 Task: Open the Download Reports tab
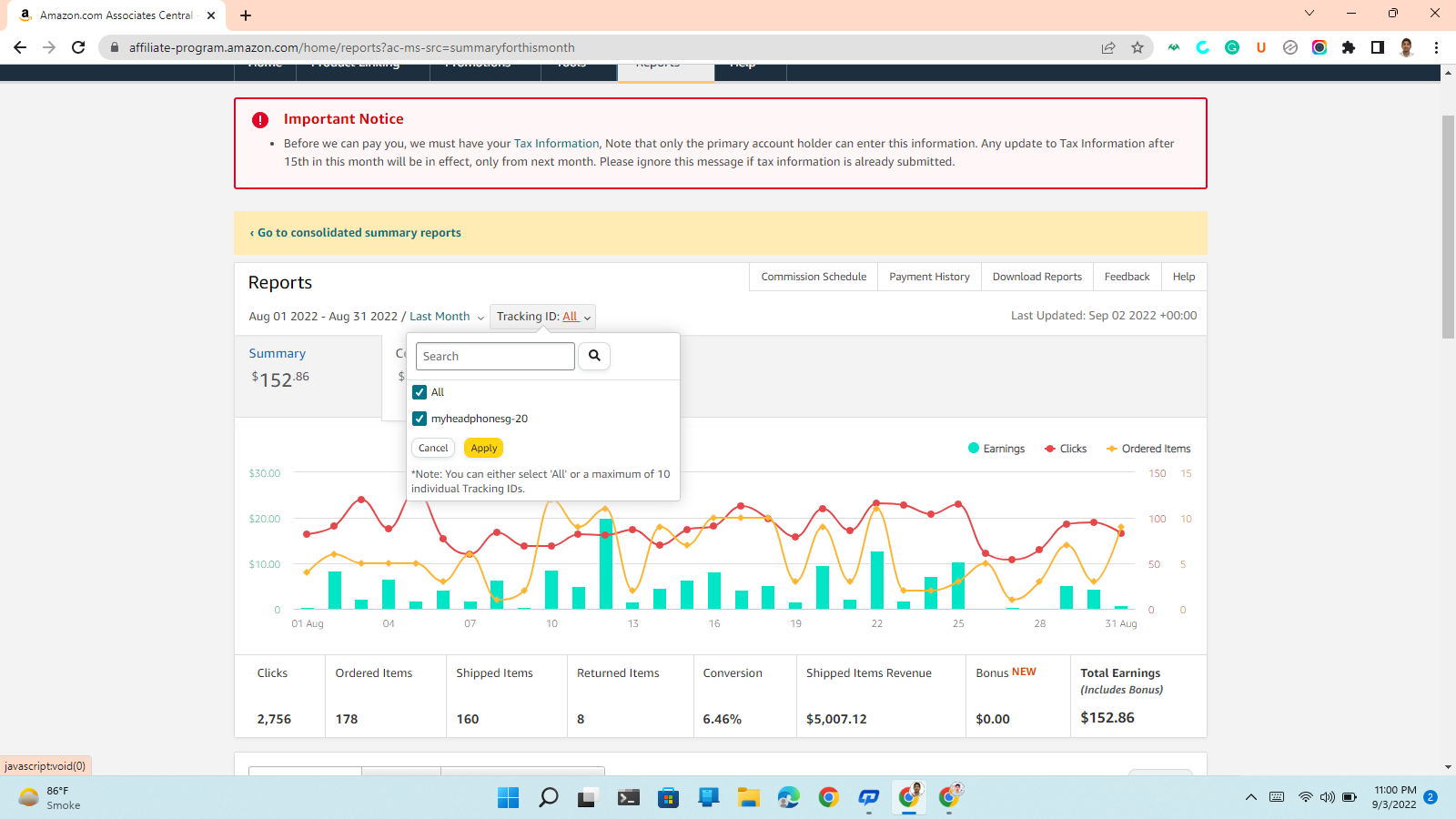point(1036,277)
